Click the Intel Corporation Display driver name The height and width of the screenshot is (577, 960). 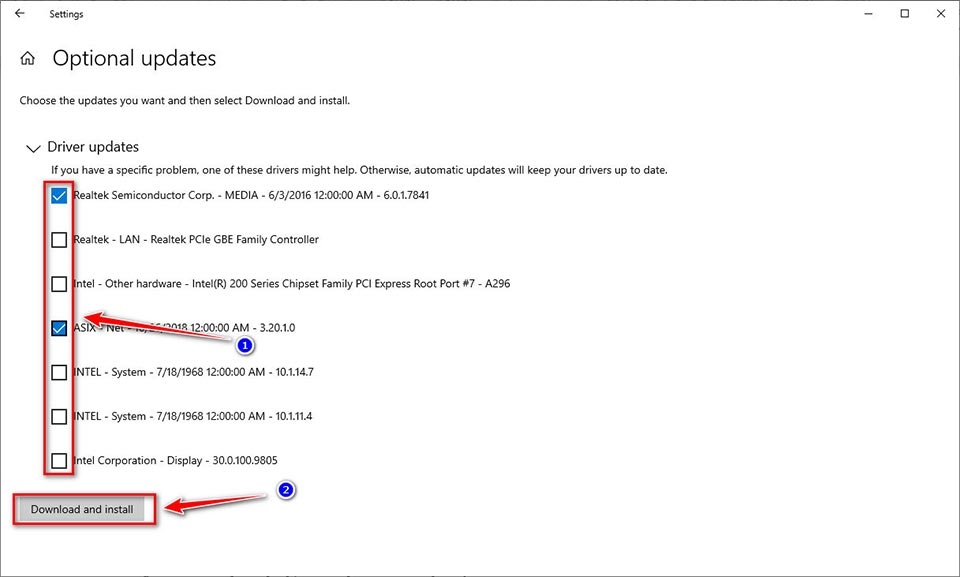pyautogui.click(x=176, y=460)
